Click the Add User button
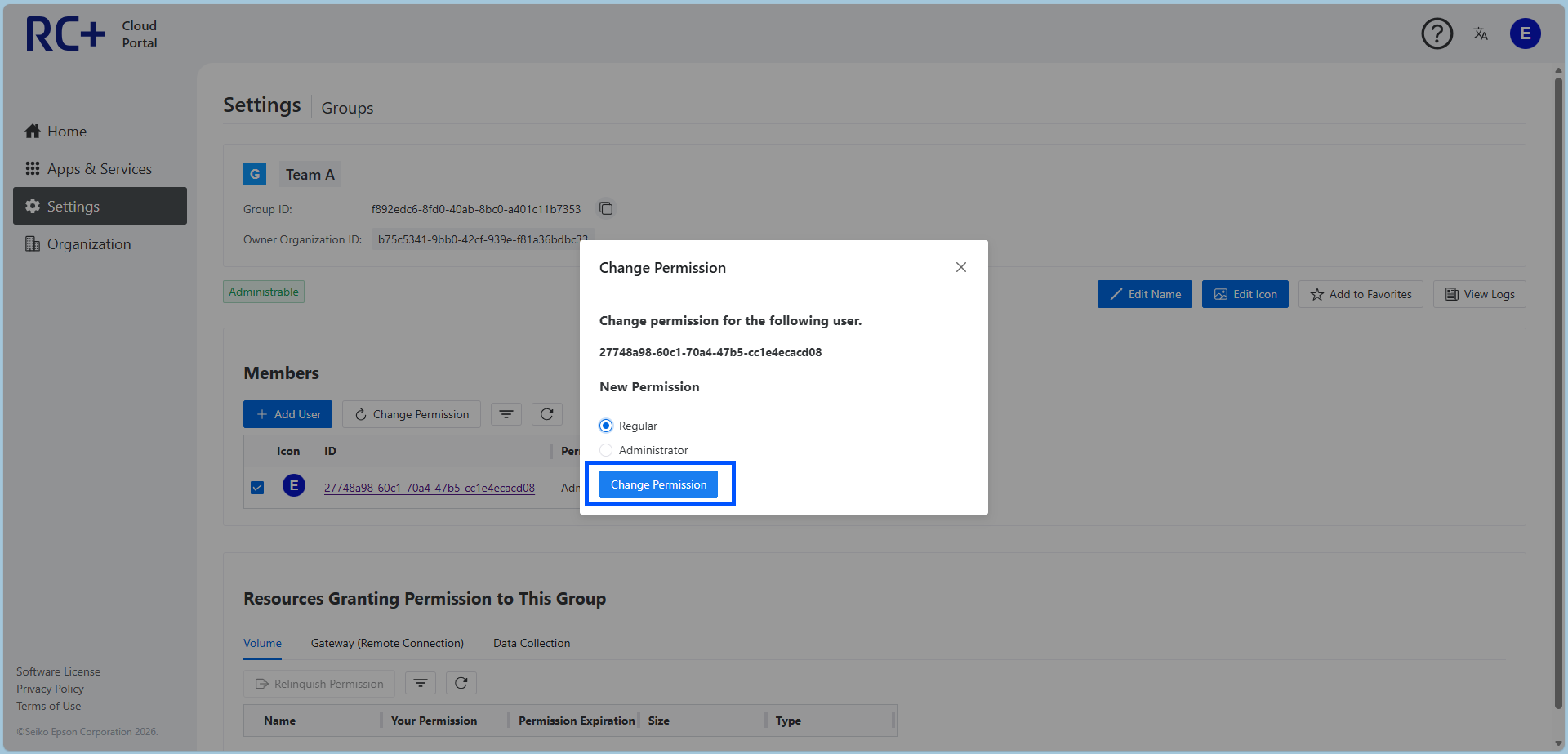 pos(287,414)
